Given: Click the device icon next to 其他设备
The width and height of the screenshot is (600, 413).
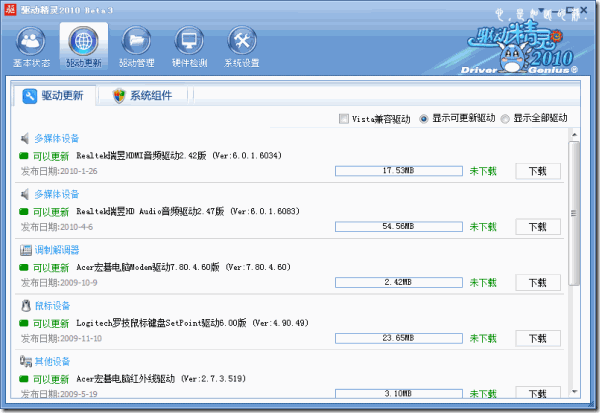Looking at the screenshot, I should 26,361.
